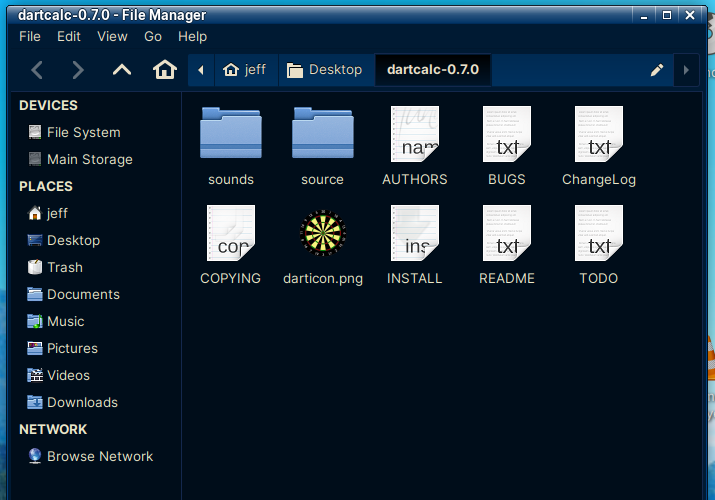Click the back navigation arrow
Viewport: 715px width, 500px height.
coord(37,70)
